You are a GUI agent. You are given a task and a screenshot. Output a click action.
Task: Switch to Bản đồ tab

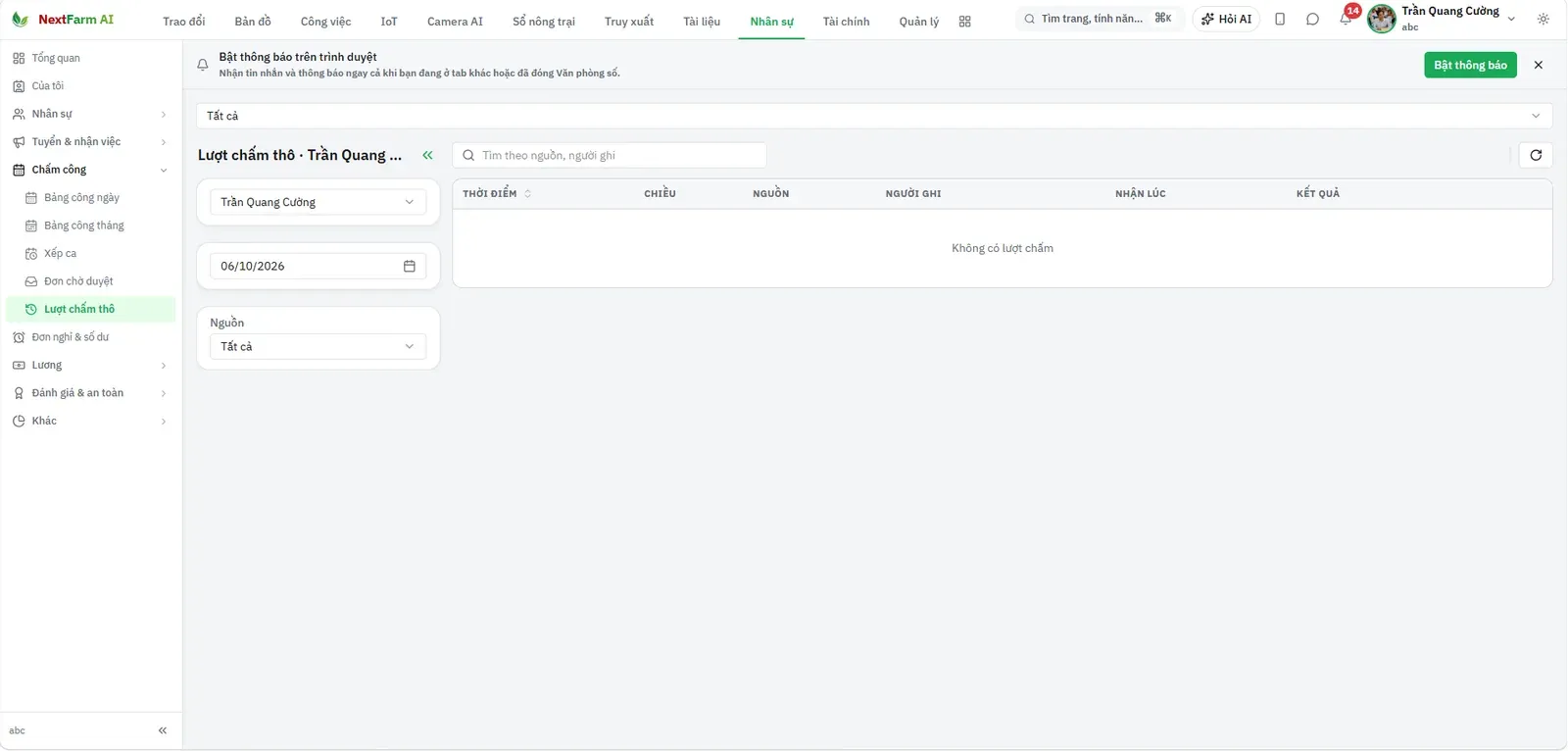(x=253, y=22)
